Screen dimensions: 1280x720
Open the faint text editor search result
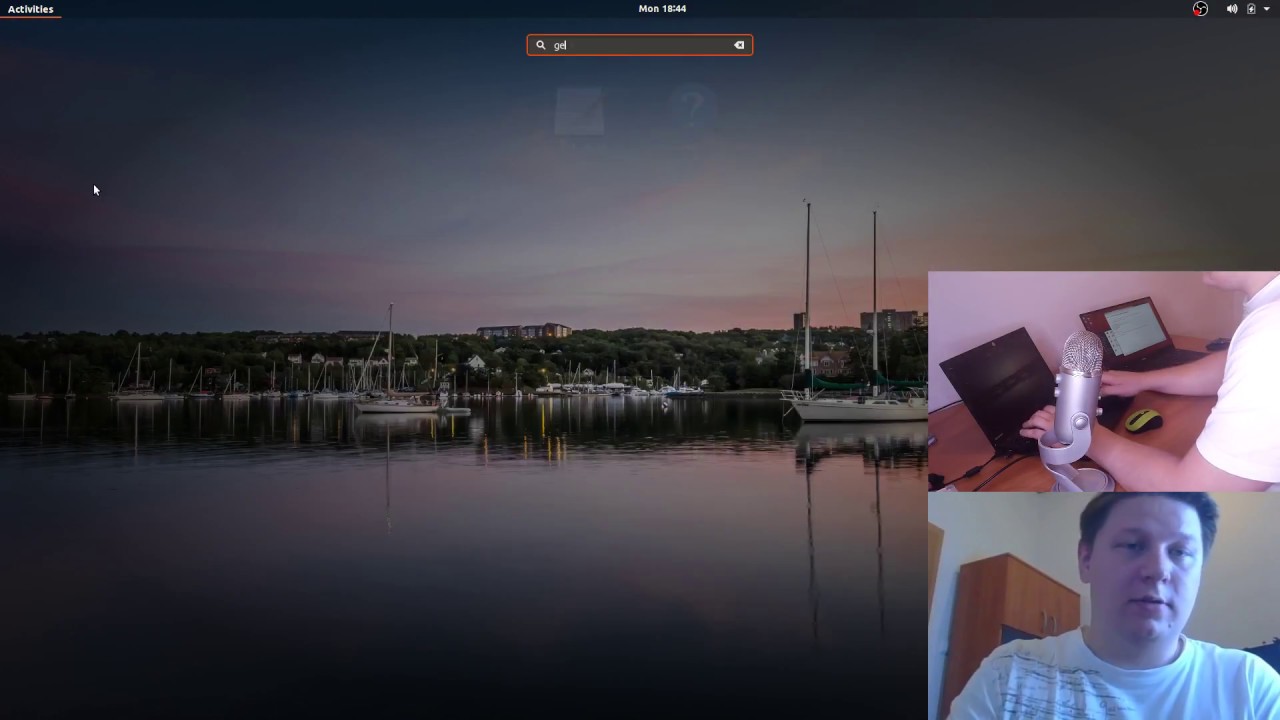click(579, 110)
